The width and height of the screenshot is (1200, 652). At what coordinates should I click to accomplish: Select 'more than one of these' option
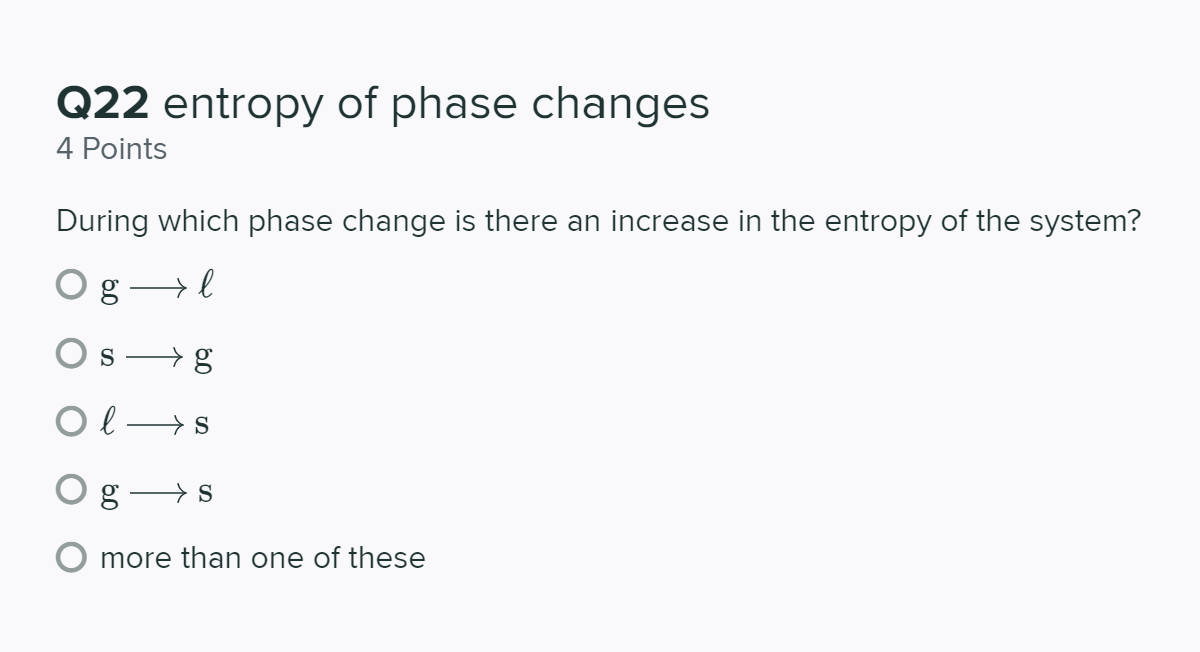click(x=70, y=557)
